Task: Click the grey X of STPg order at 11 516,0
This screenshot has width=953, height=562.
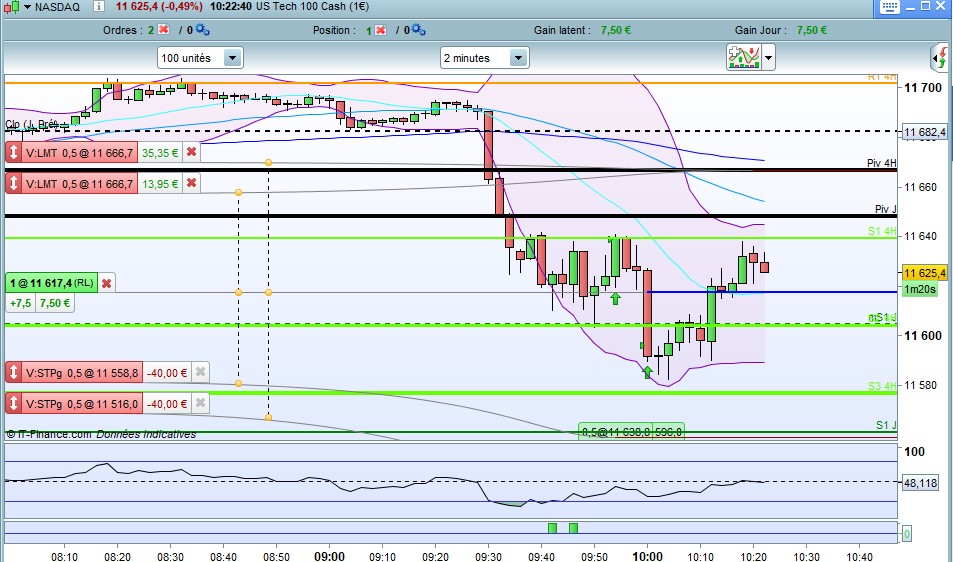Action: 201,403
